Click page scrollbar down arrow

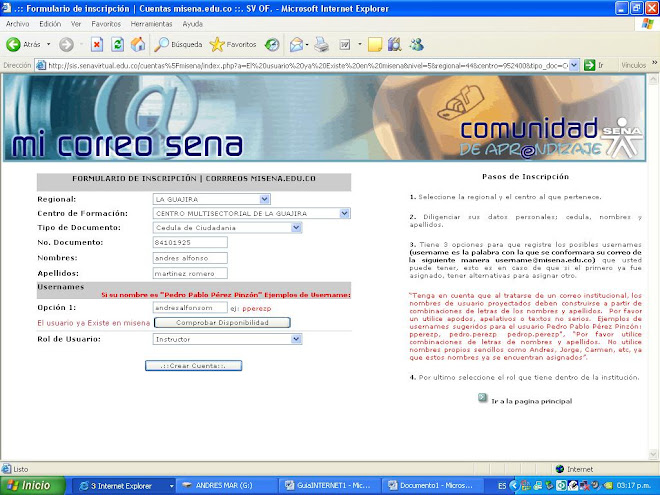pos(653,454)
